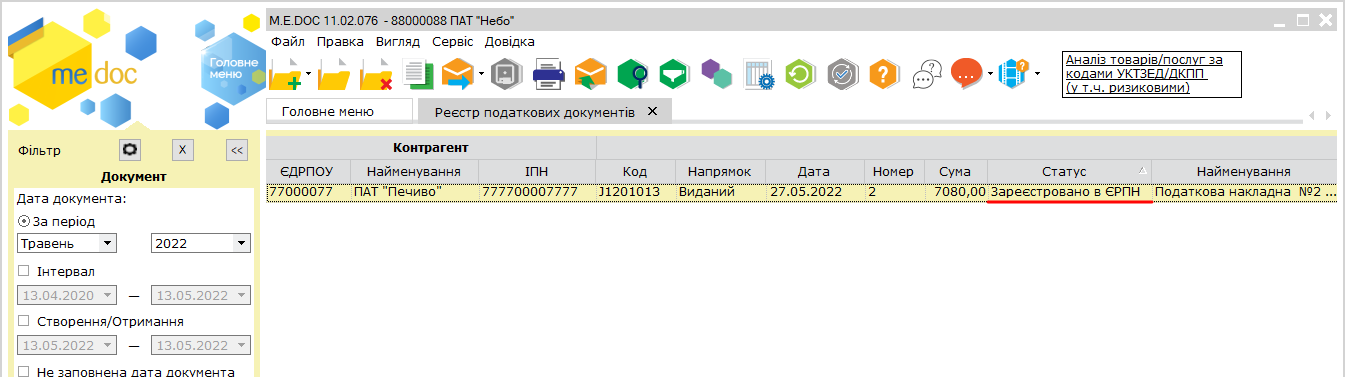
Task: Click the orange question mark help icon
Action: pyautogui.click(x=883, y=74)
